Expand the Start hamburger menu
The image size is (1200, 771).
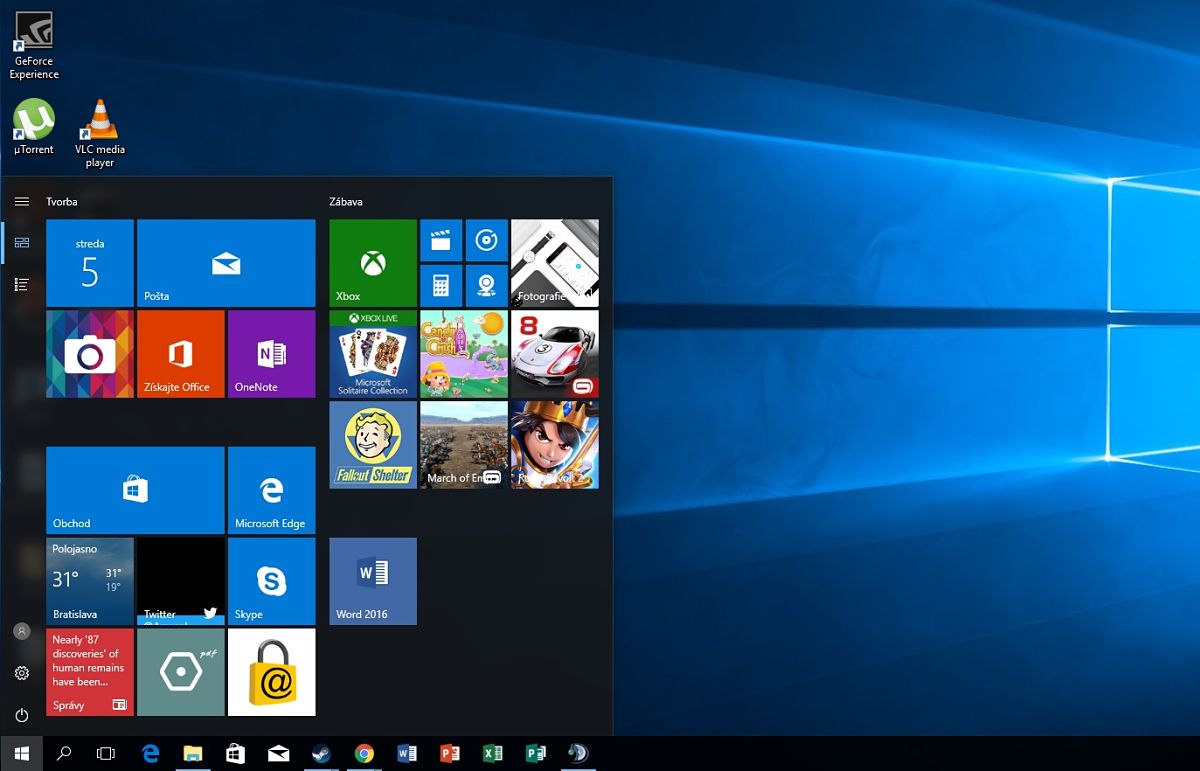22,201
